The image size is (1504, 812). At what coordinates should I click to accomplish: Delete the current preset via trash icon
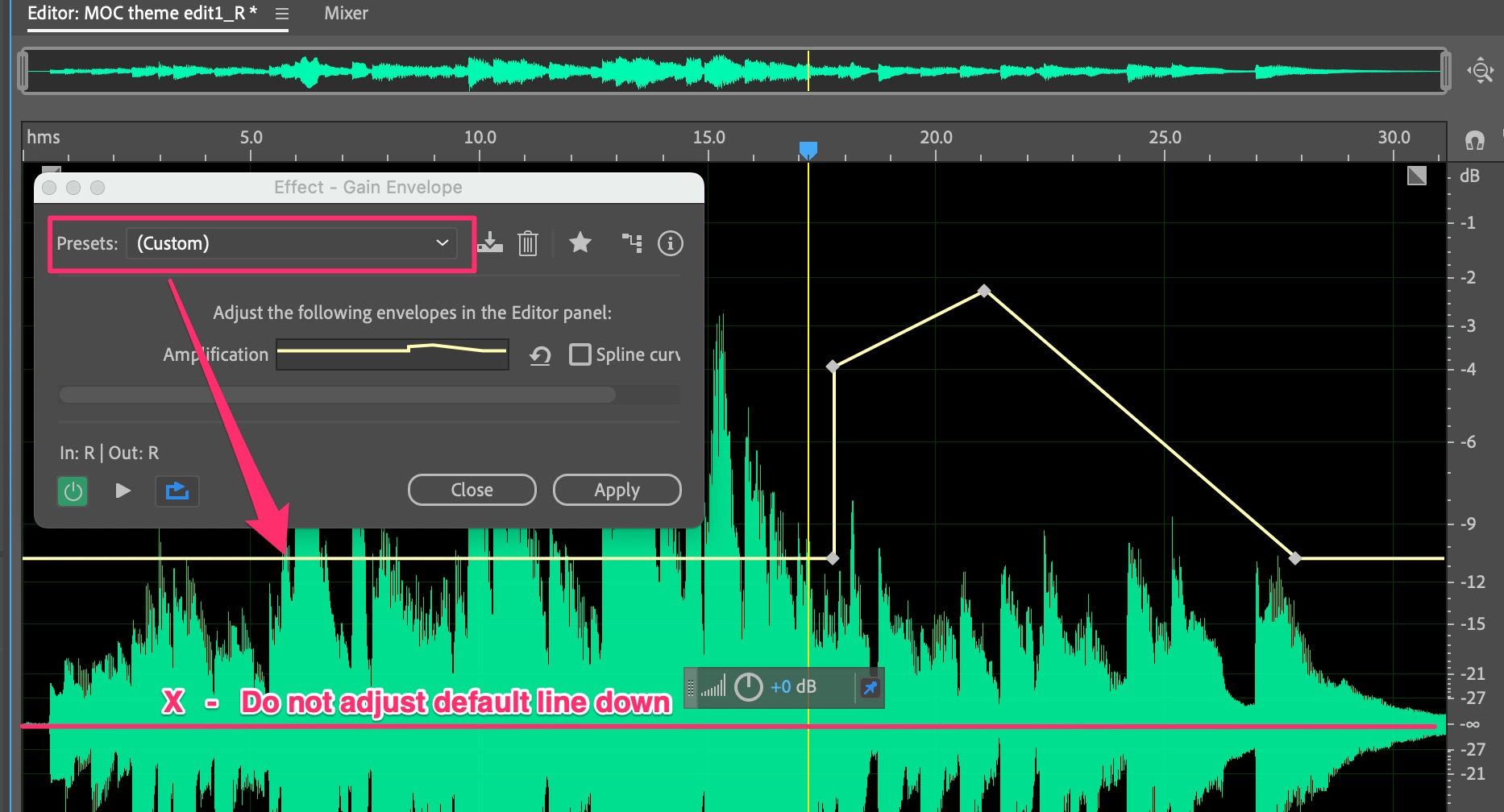528,243
